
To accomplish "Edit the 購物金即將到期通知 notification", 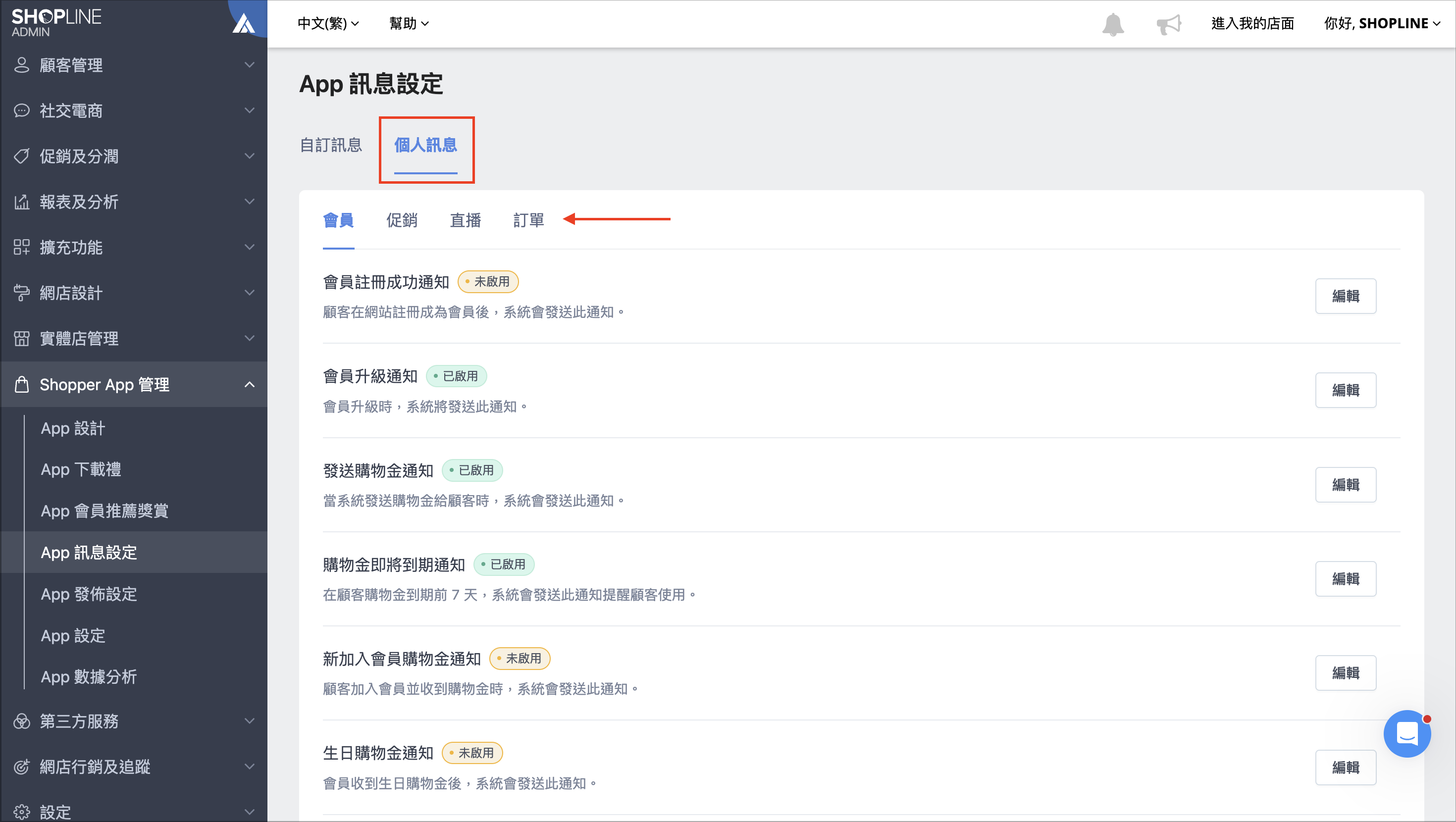I will pos(1345,578).
